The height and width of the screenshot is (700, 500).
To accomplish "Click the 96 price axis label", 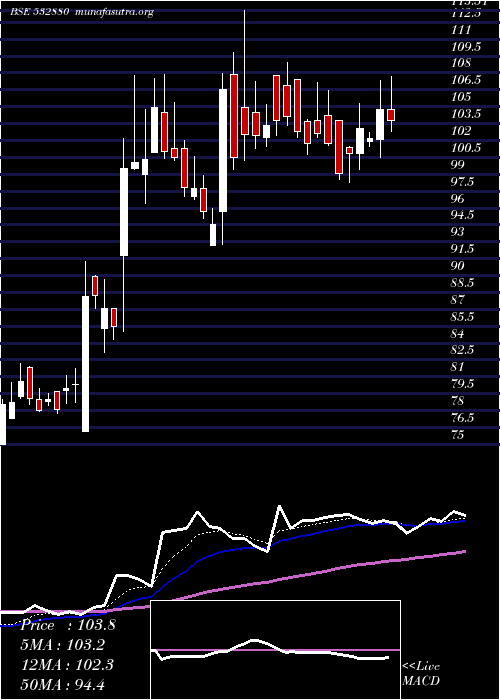I will pos(458,198).
